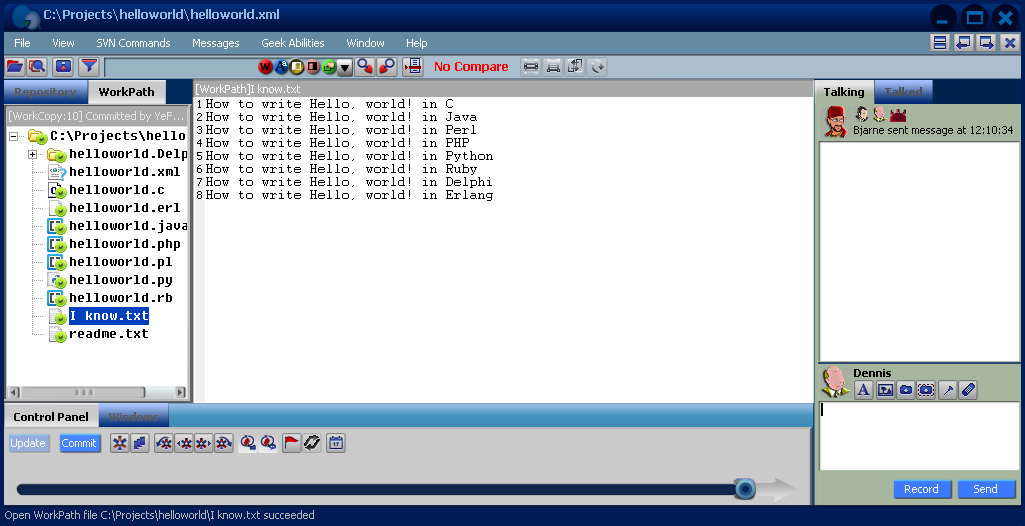Open the Help menu
Image resolution: width=1025 pixels, height=526 pixels.
coord(416,43)
